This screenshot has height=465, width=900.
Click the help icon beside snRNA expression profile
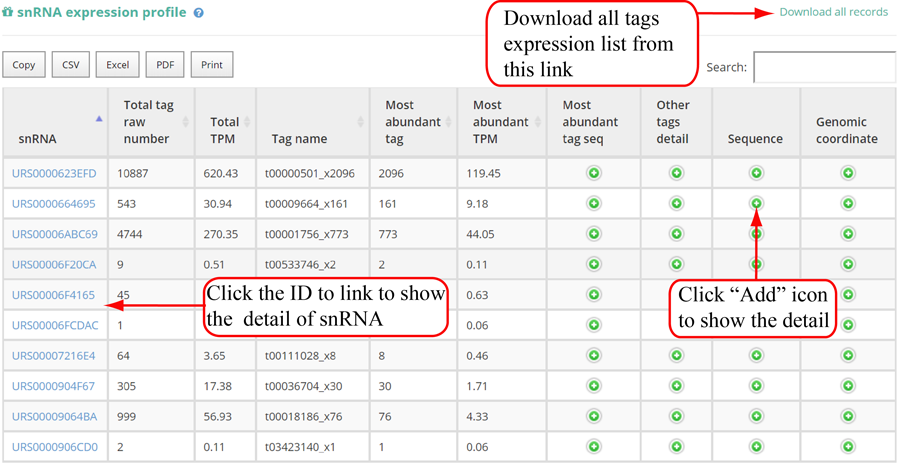tap(199, 13)
